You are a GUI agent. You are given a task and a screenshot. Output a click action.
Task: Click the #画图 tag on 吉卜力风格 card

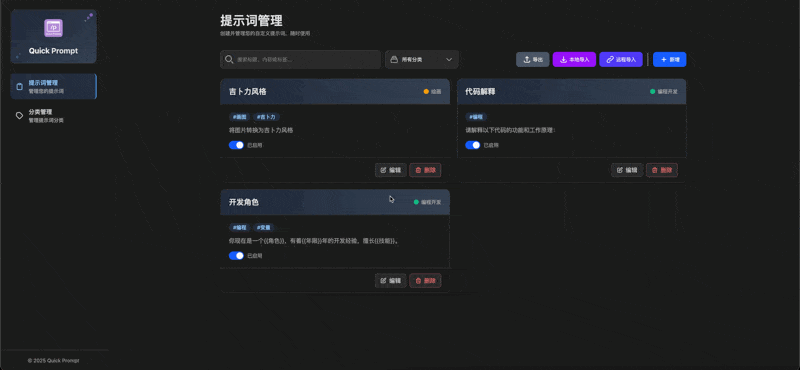point(239,117)
